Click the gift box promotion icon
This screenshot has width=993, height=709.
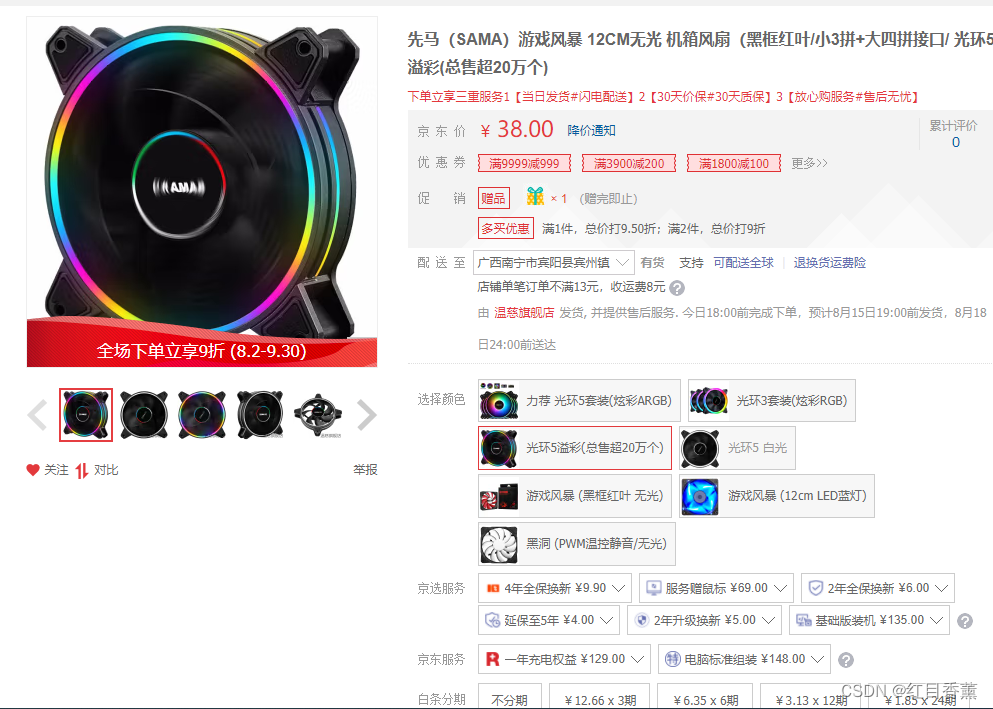point(535,197)
